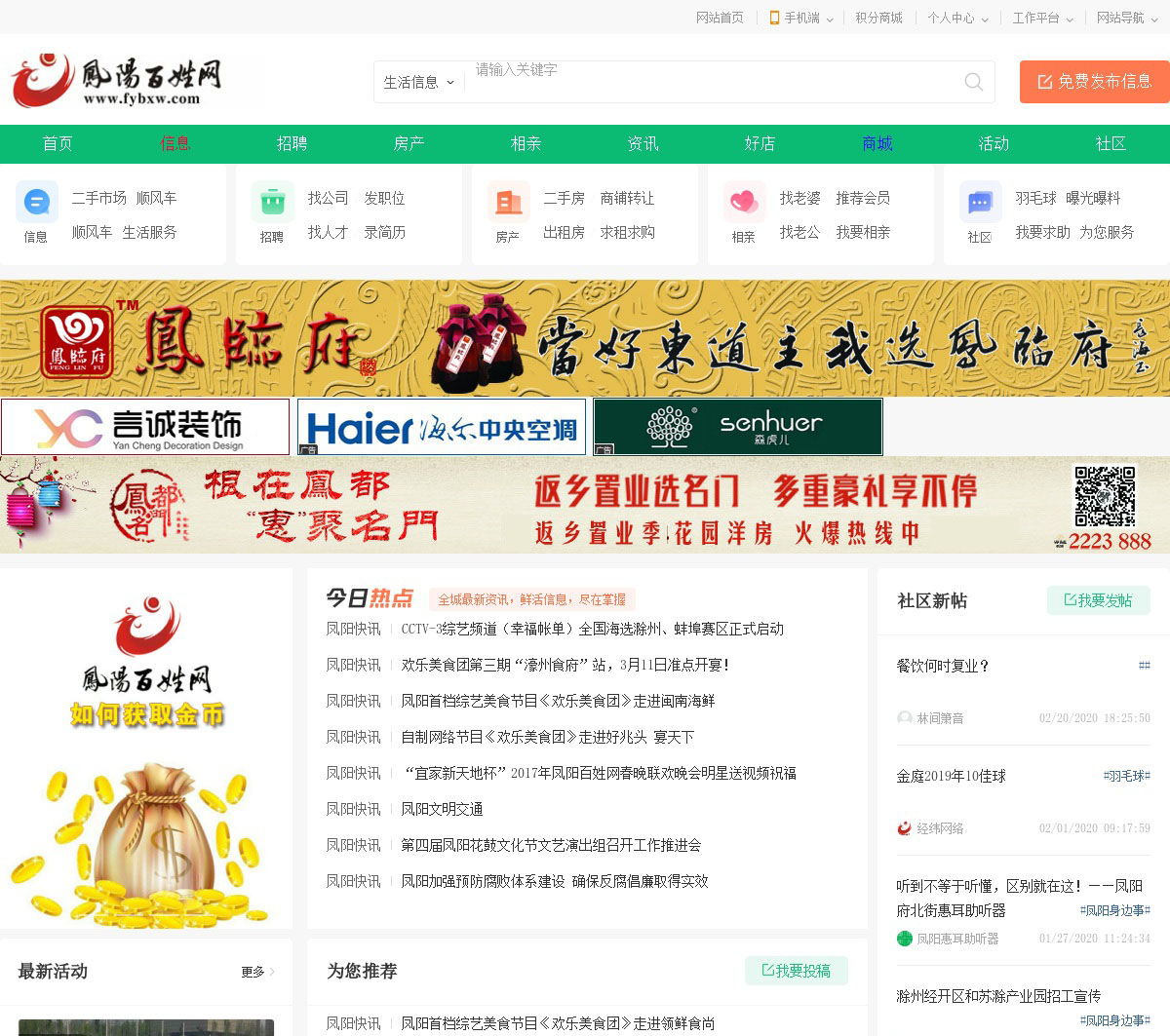Open the 社区 navigation tab
1170x1036 pixels.
coord(1111,143)
